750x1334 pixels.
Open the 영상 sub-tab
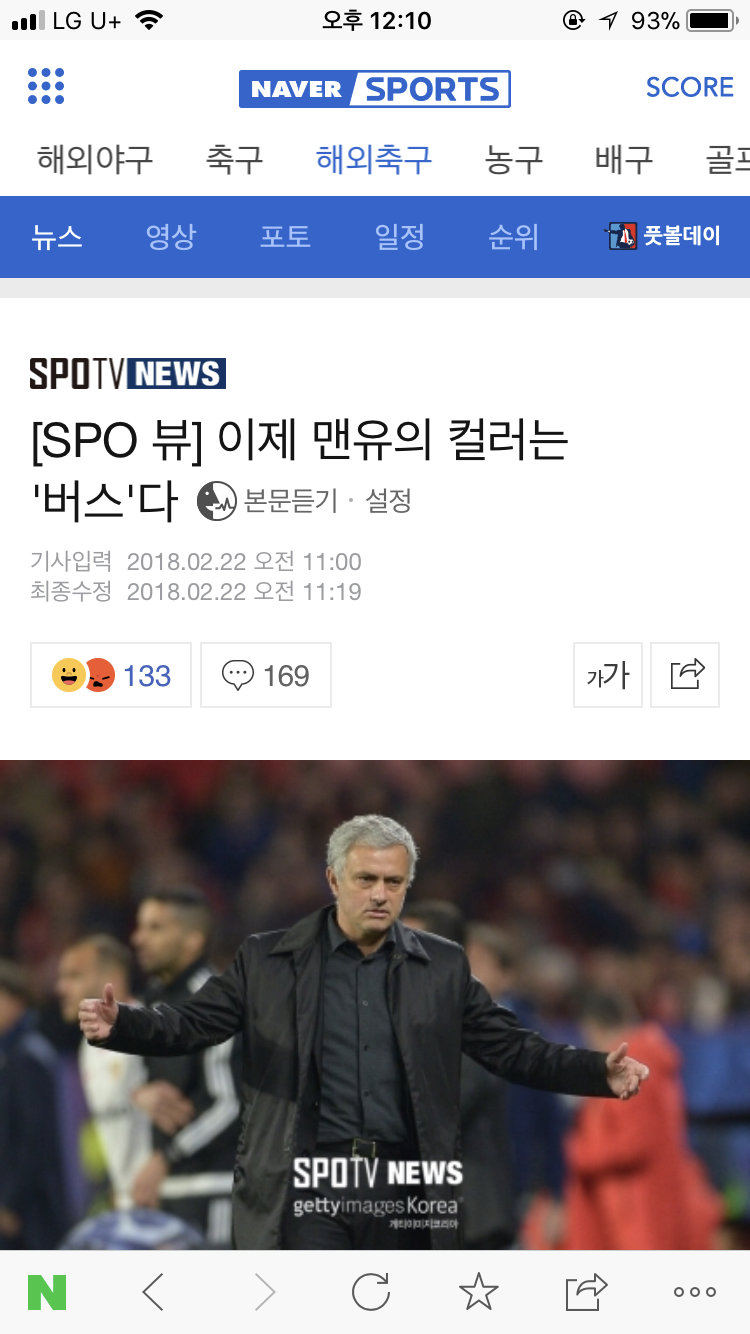pos(171,237)
